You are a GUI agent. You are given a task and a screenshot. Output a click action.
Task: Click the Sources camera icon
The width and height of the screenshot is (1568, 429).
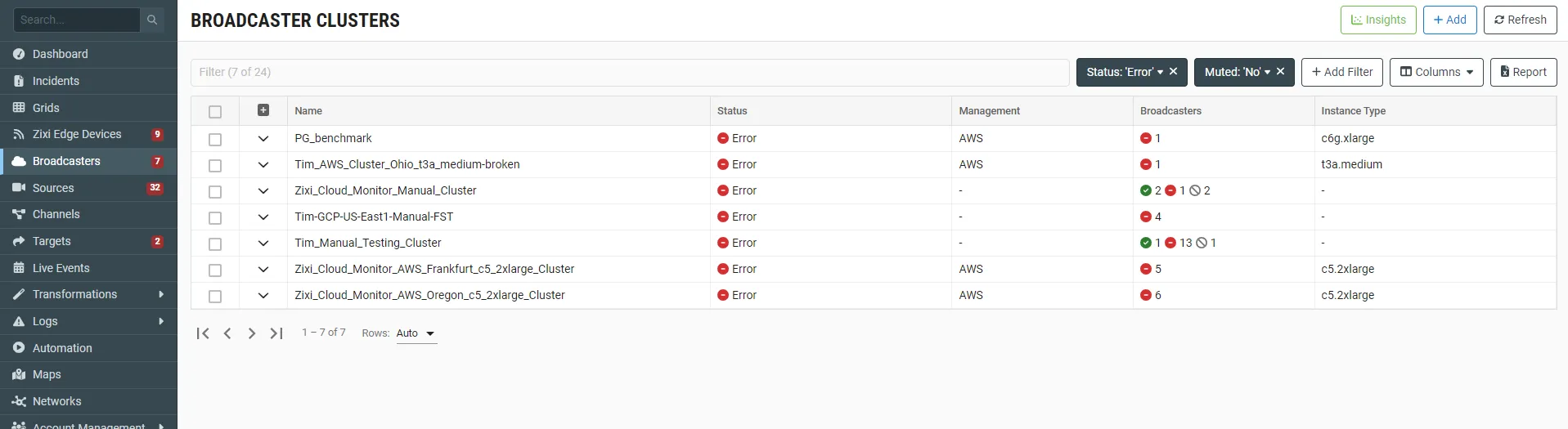[x=19, y=188]
